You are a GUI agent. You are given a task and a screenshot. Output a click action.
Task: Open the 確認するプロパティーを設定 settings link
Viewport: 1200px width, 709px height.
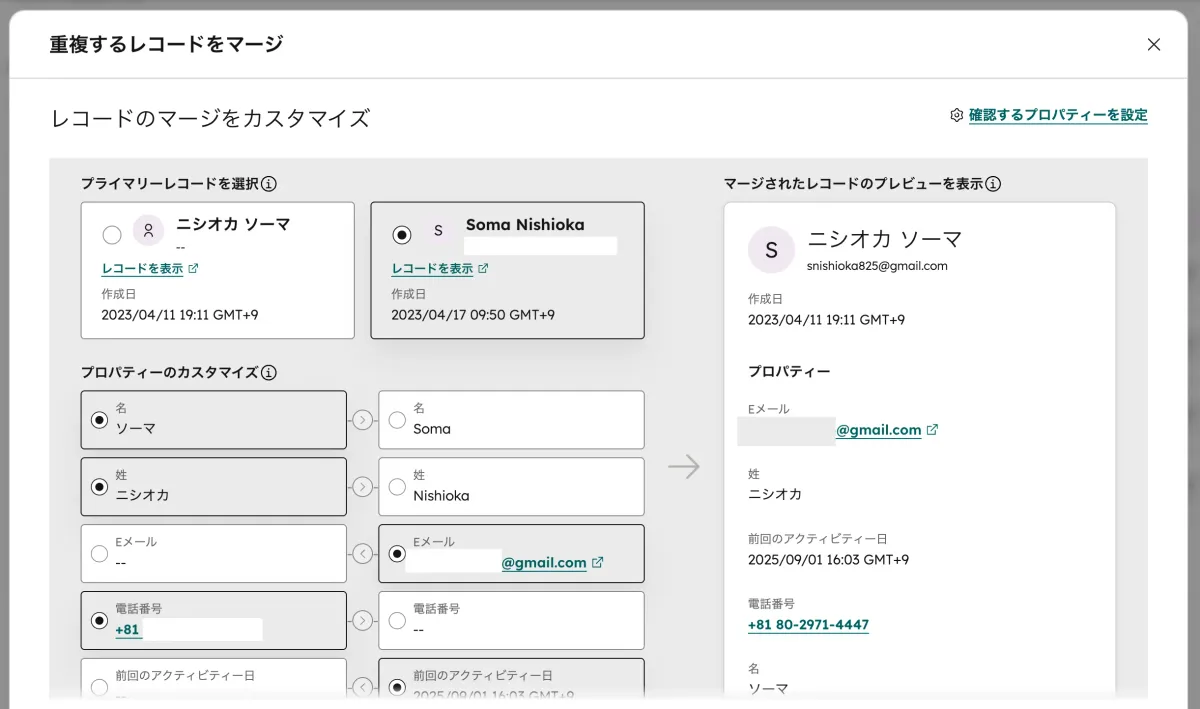point(1058,116)
